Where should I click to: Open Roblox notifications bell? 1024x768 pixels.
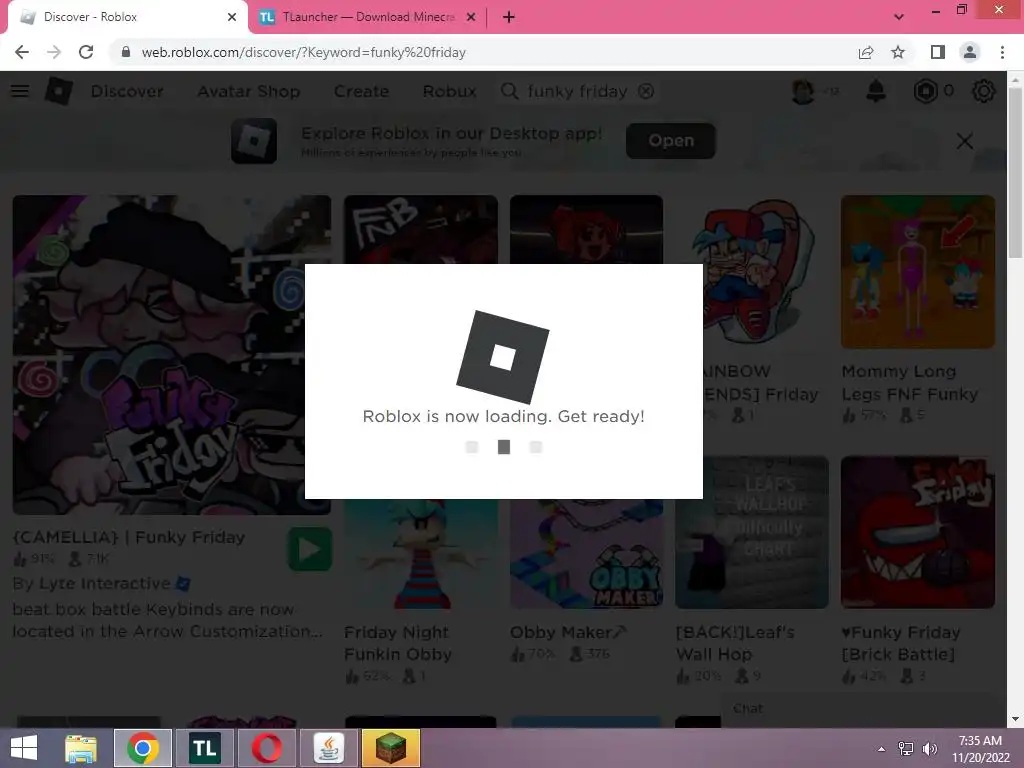876,91
